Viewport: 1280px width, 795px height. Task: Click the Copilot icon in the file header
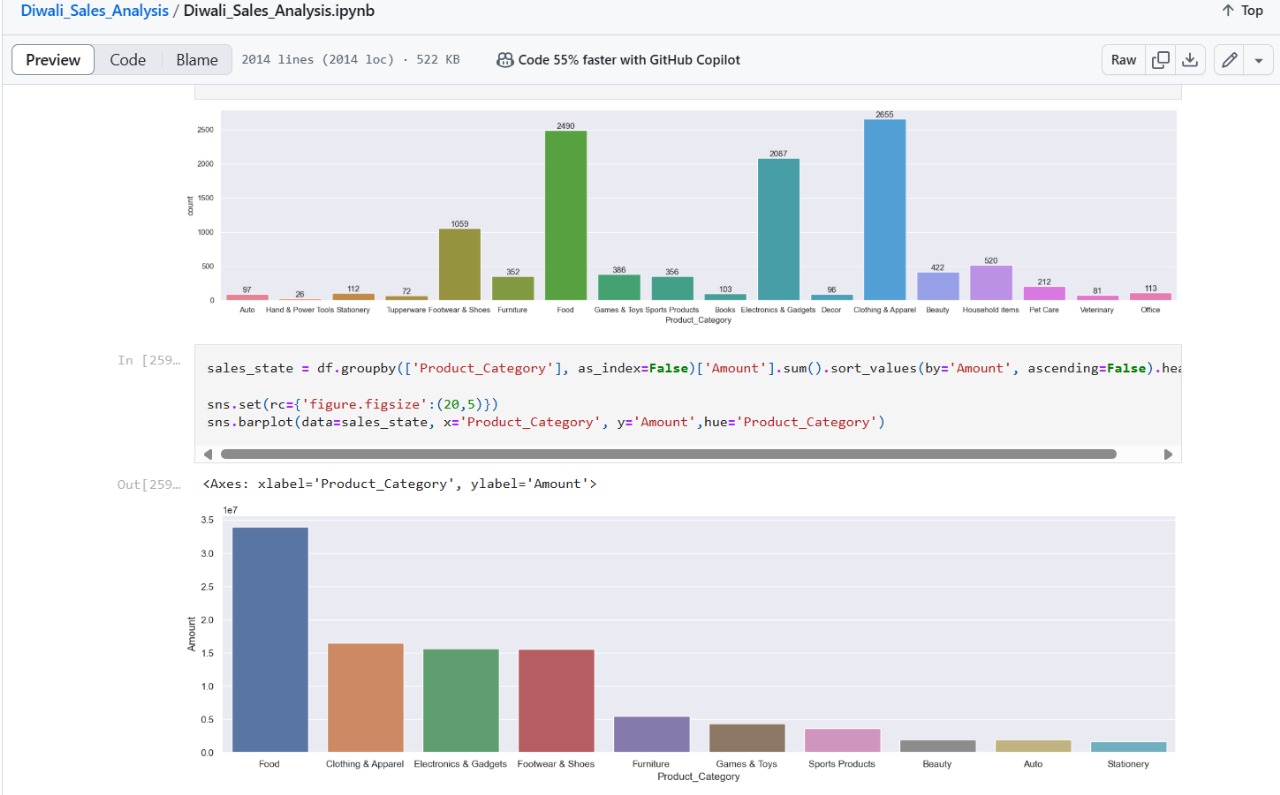click(x=505, y=60)
